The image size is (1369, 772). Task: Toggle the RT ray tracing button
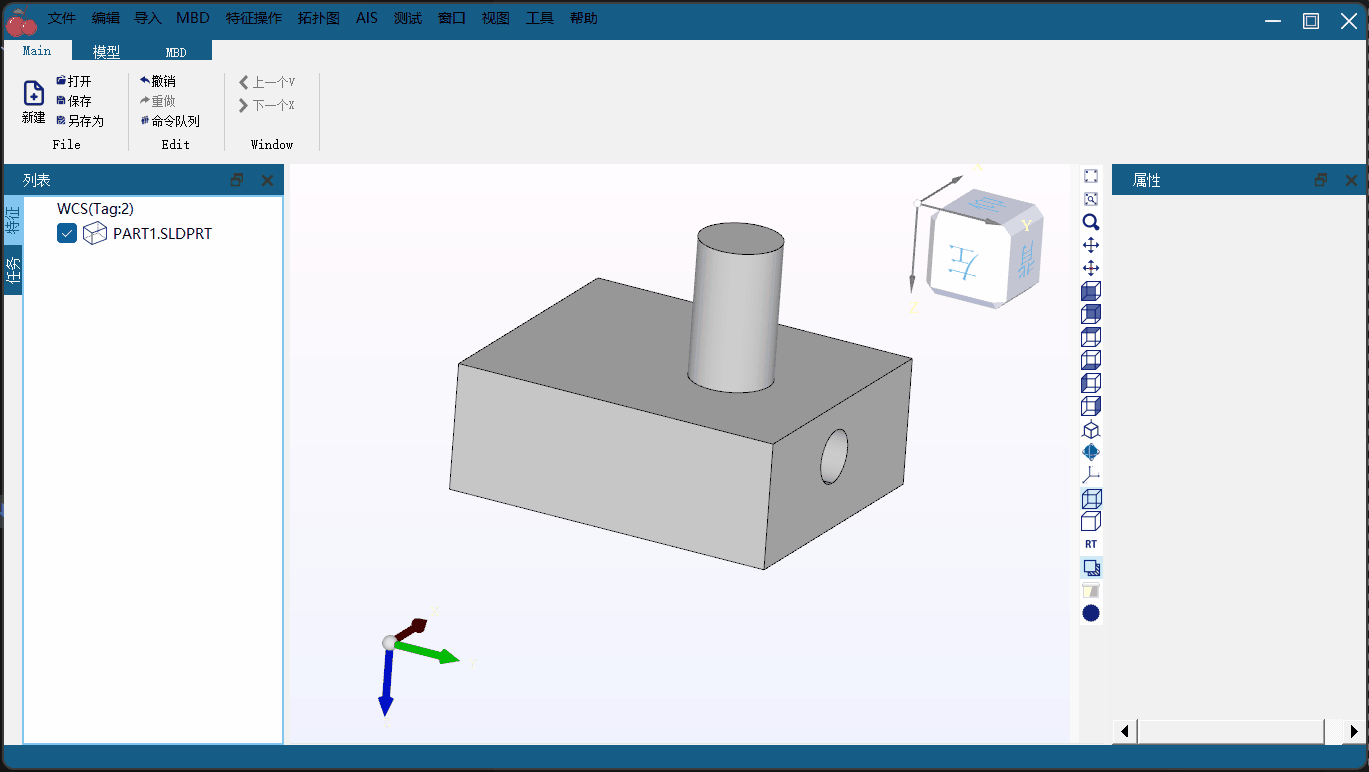coord(1091,544)
